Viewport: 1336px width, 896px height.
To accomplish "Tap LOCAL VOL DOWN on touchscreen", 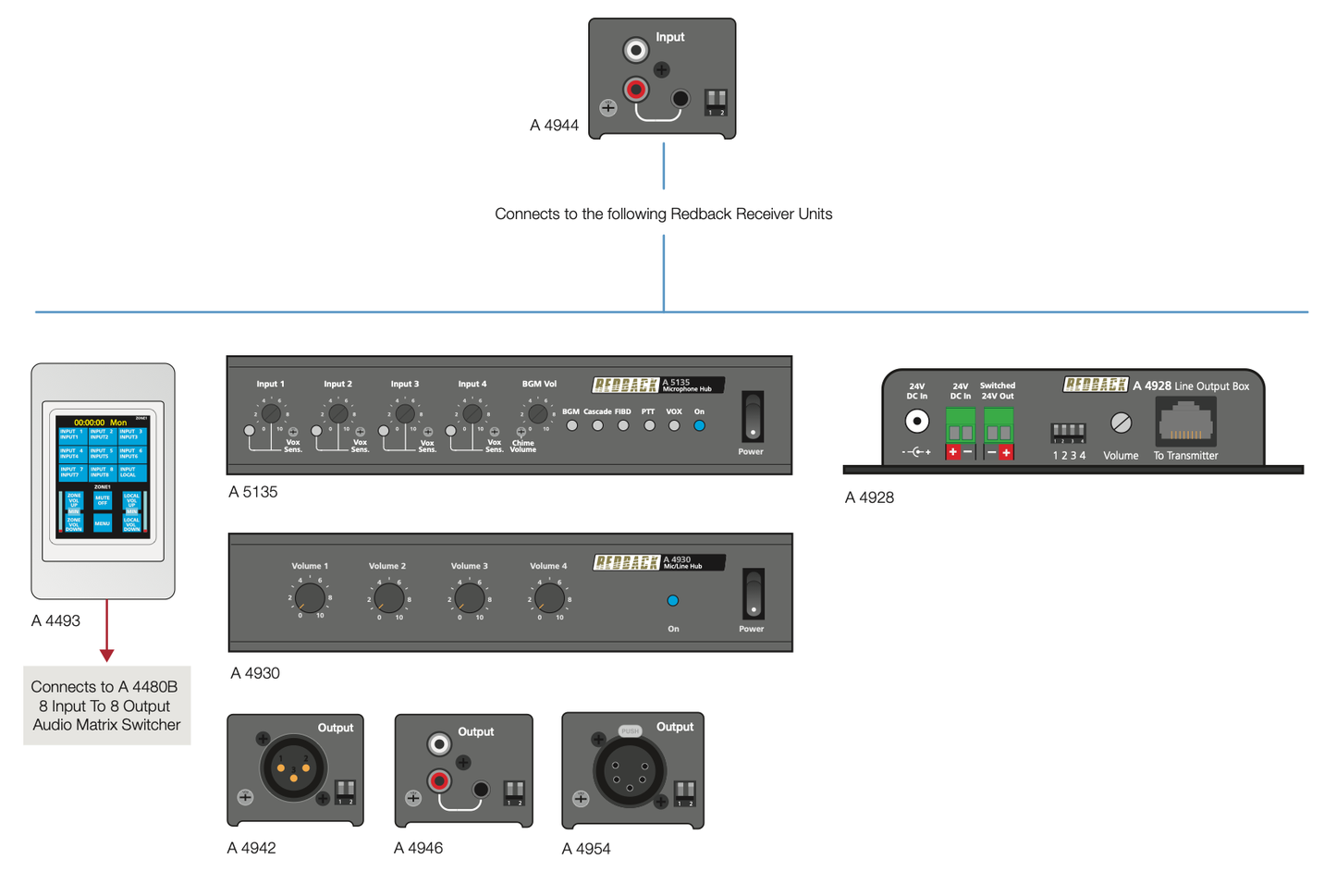I will tap(131, 524).
